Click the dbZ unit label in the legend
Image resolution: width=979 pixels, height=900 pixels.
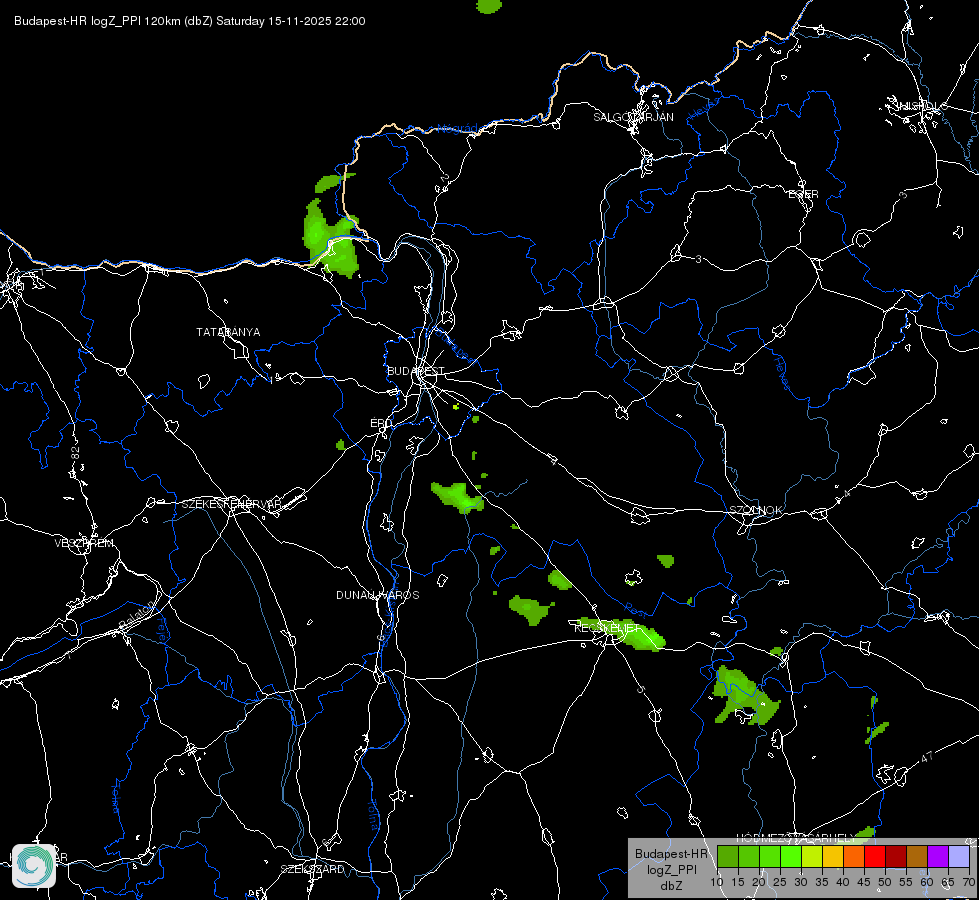pos(672,886)
